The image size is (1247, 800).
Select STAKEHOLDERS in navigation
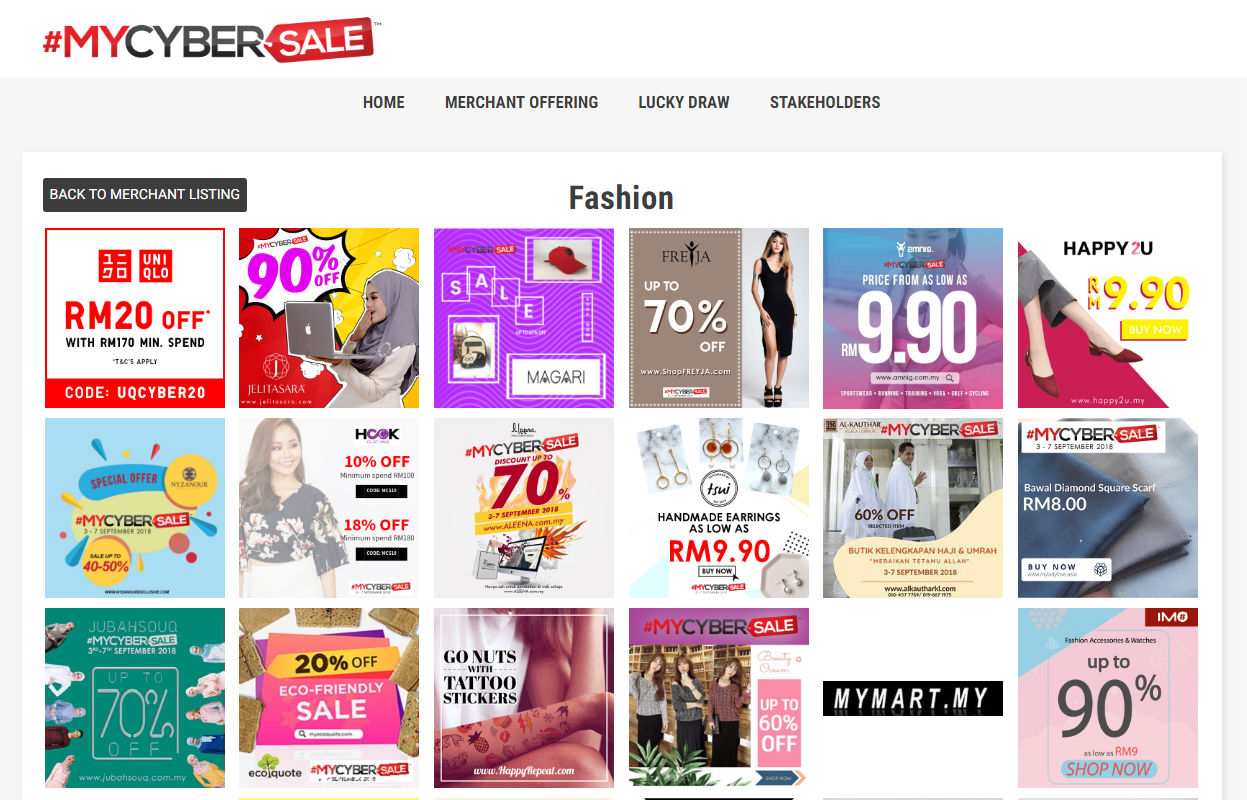(825, 102)
